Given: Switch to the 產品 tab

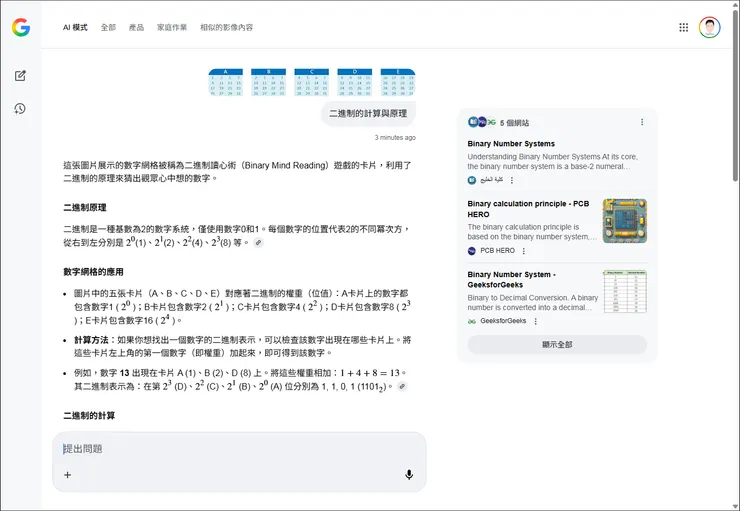Looking at the screenshot, I should pos(136,27).
